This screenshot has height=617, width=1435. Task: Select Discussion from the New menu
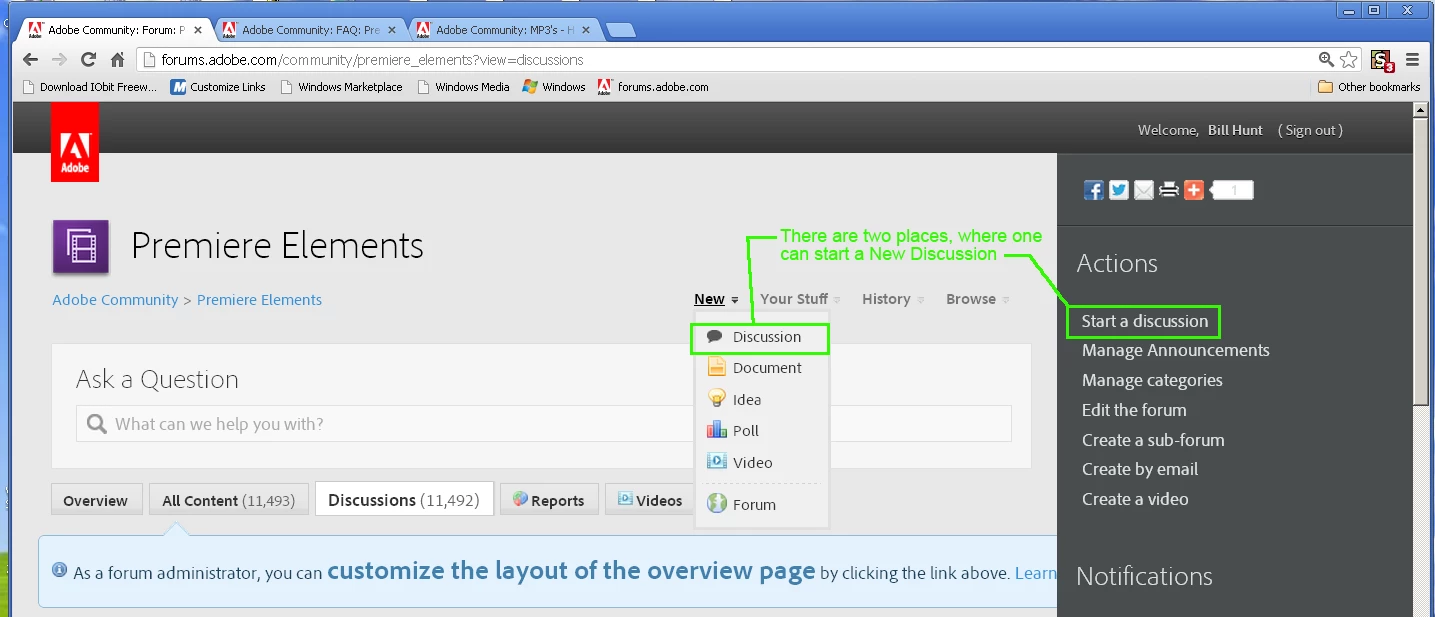coord(760,338)
